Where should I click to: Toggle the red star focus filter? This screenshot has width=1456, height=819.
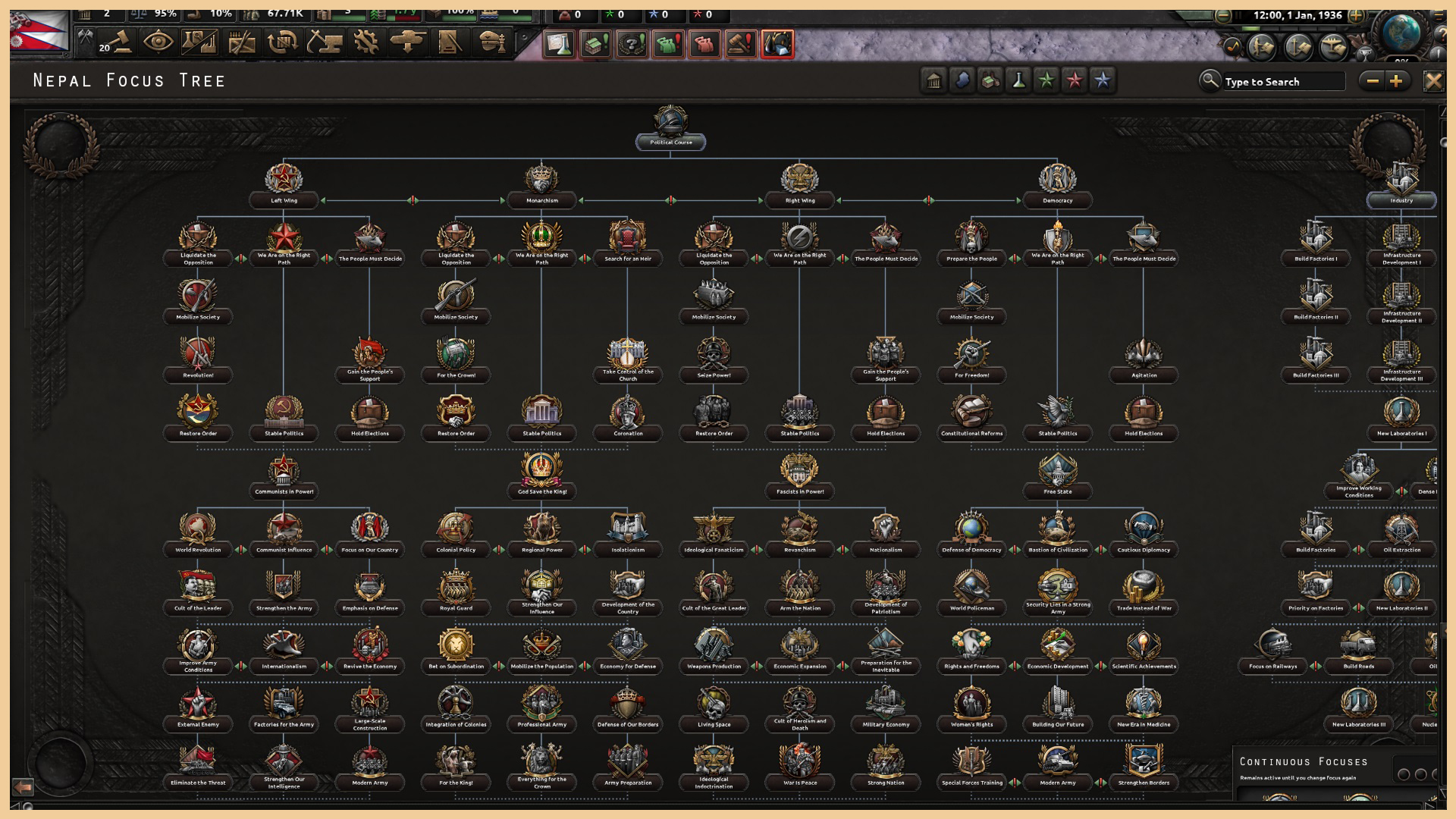coord(1075,80)
